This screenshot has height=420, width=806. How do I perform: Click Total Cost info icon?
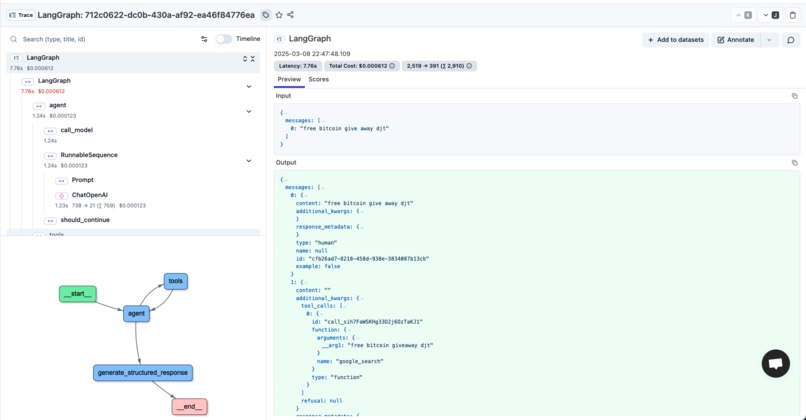pos(392,66)
